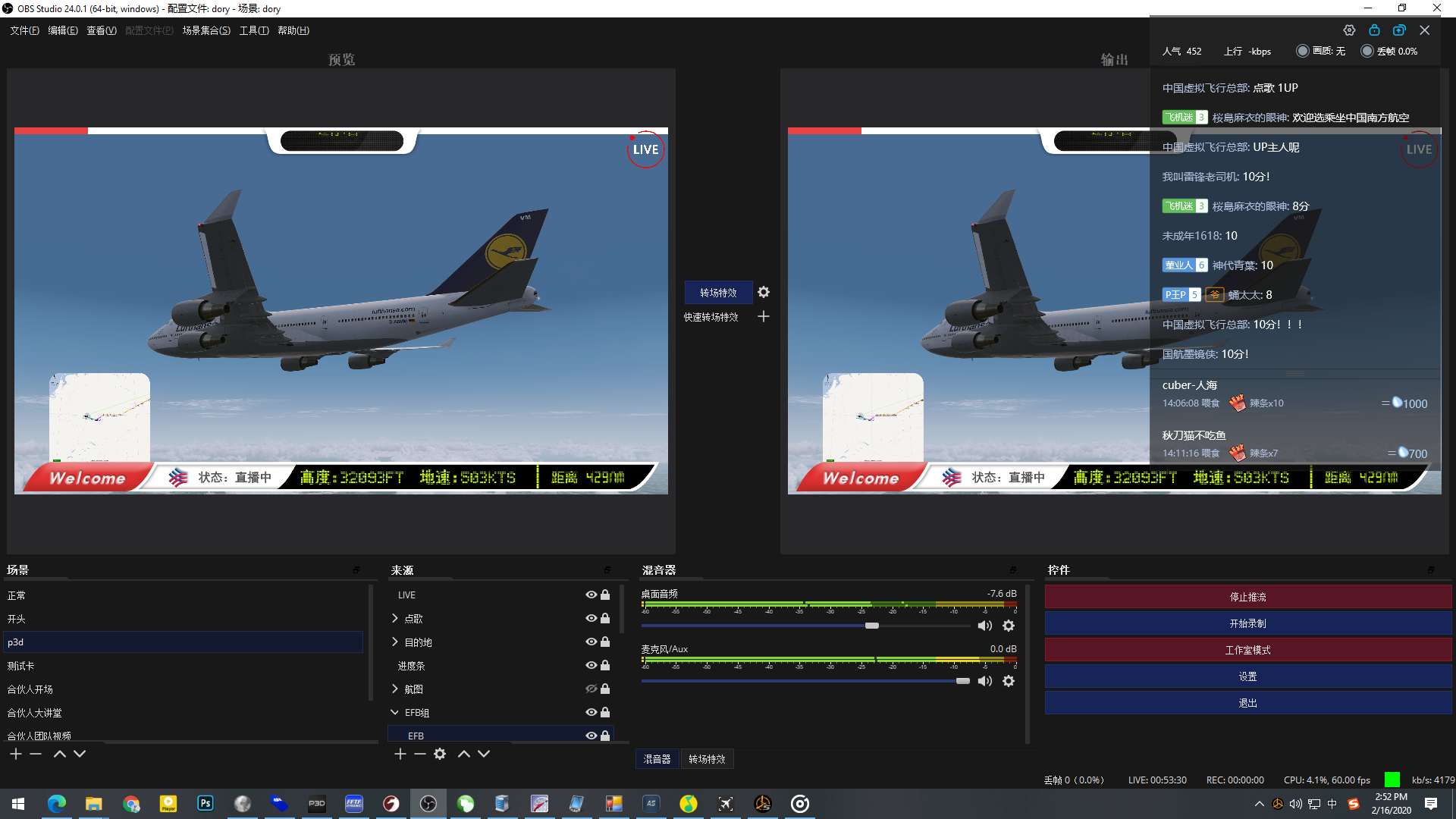This screenshot has height=819, width=1456.
Task: Open transition properties gear icon
Action: pos(764,292)
